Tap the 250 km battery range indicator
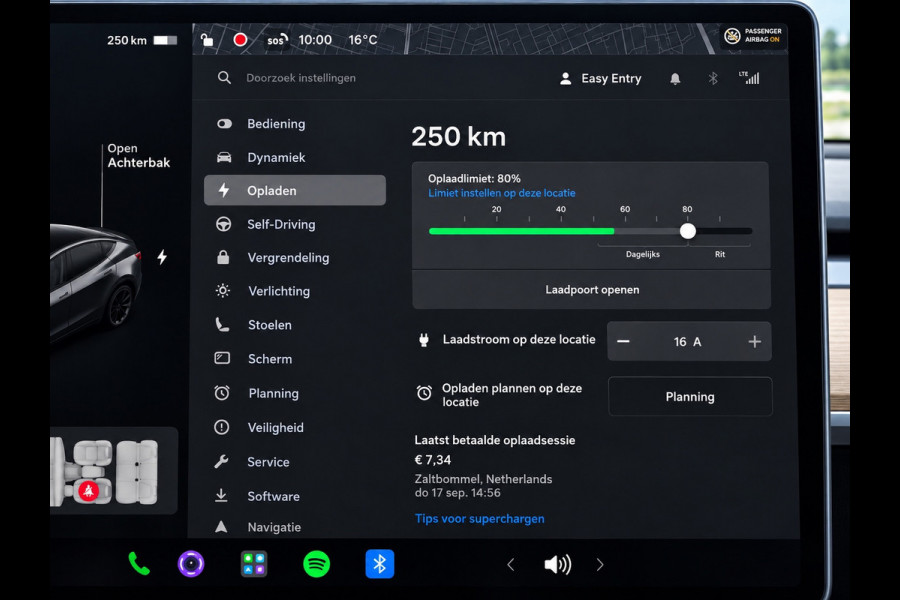The image size is (900, 600). tap(141, 40)
